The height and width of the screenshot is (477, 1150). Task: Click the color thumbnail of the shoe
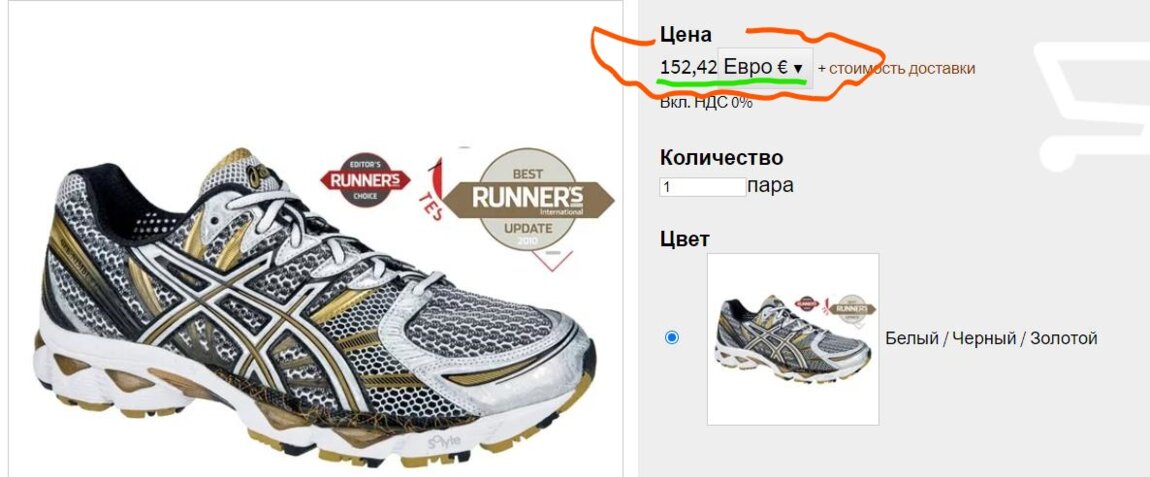point(793,339)
